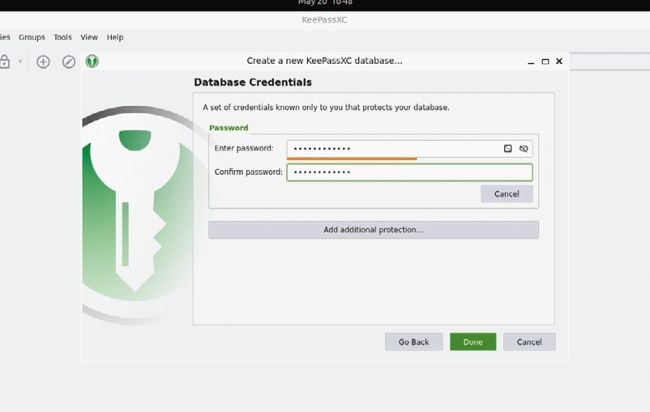
Task: Toggle password visibility with the eye icon
Action: click(524, 149)
